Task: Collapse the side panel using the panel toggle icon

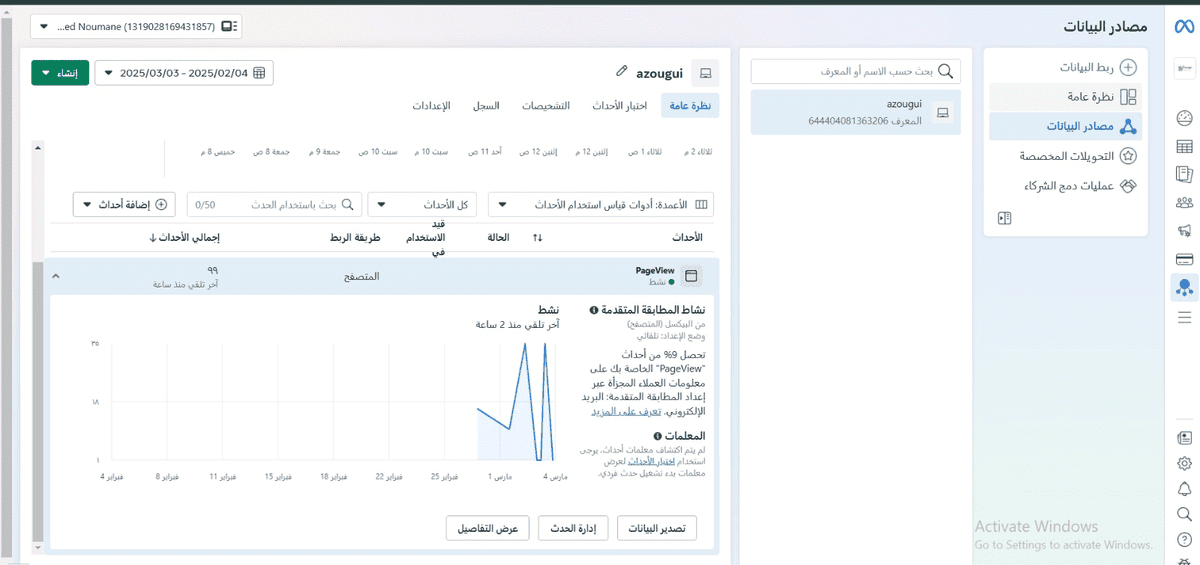Action: click(x=1005, y=218)
